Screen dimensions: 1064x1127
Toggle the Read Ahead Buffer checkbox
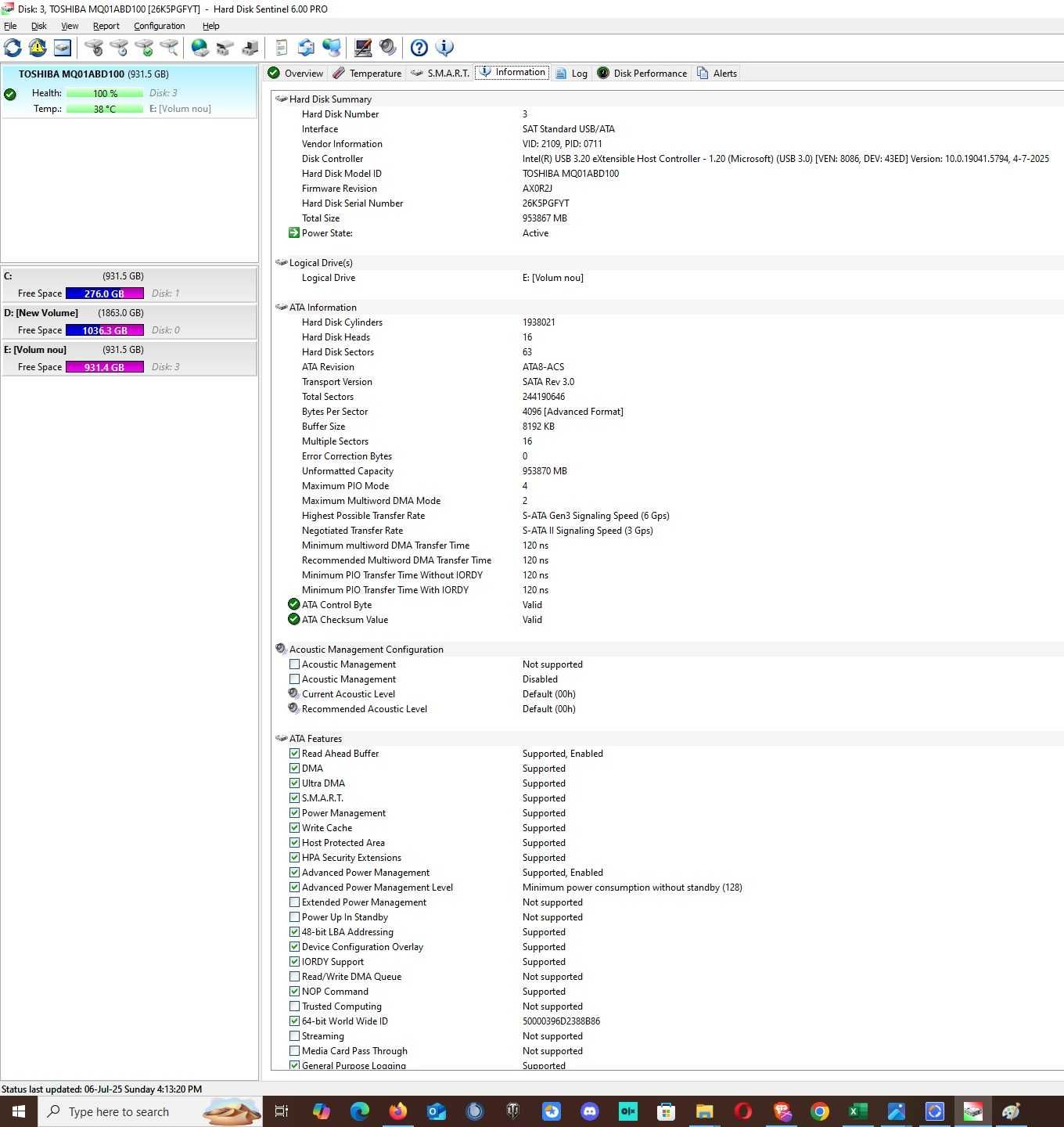click(294, 754)
